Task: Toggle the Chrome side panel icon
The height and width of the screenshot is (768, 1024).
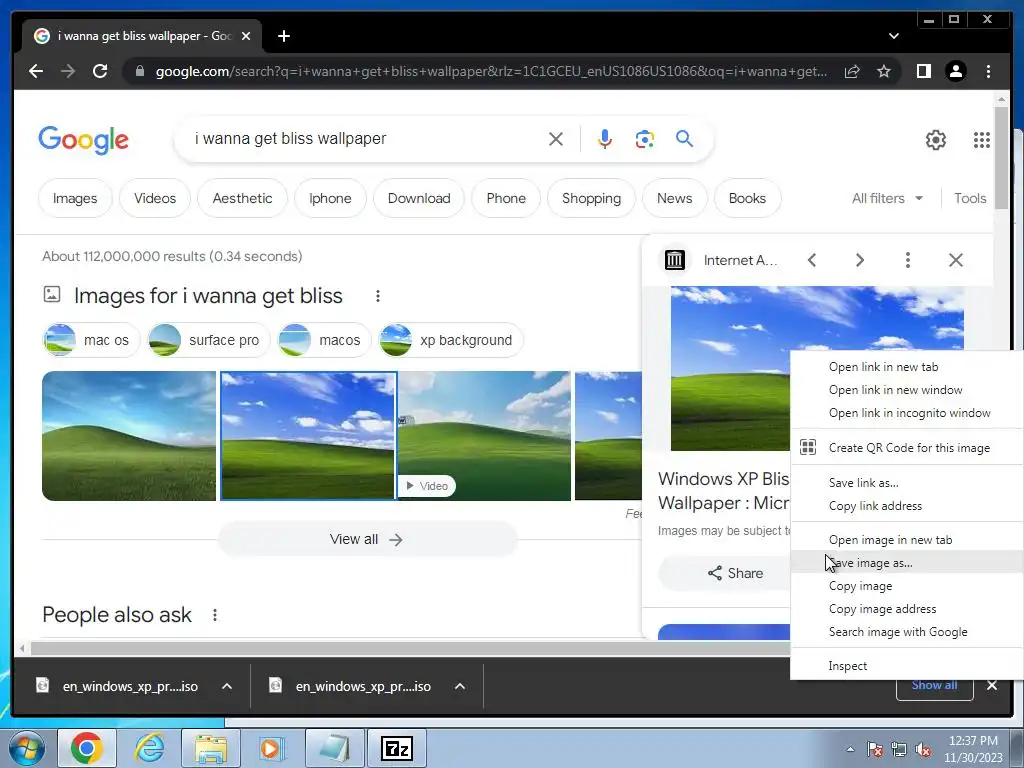Action: click(x=923, y=71)
